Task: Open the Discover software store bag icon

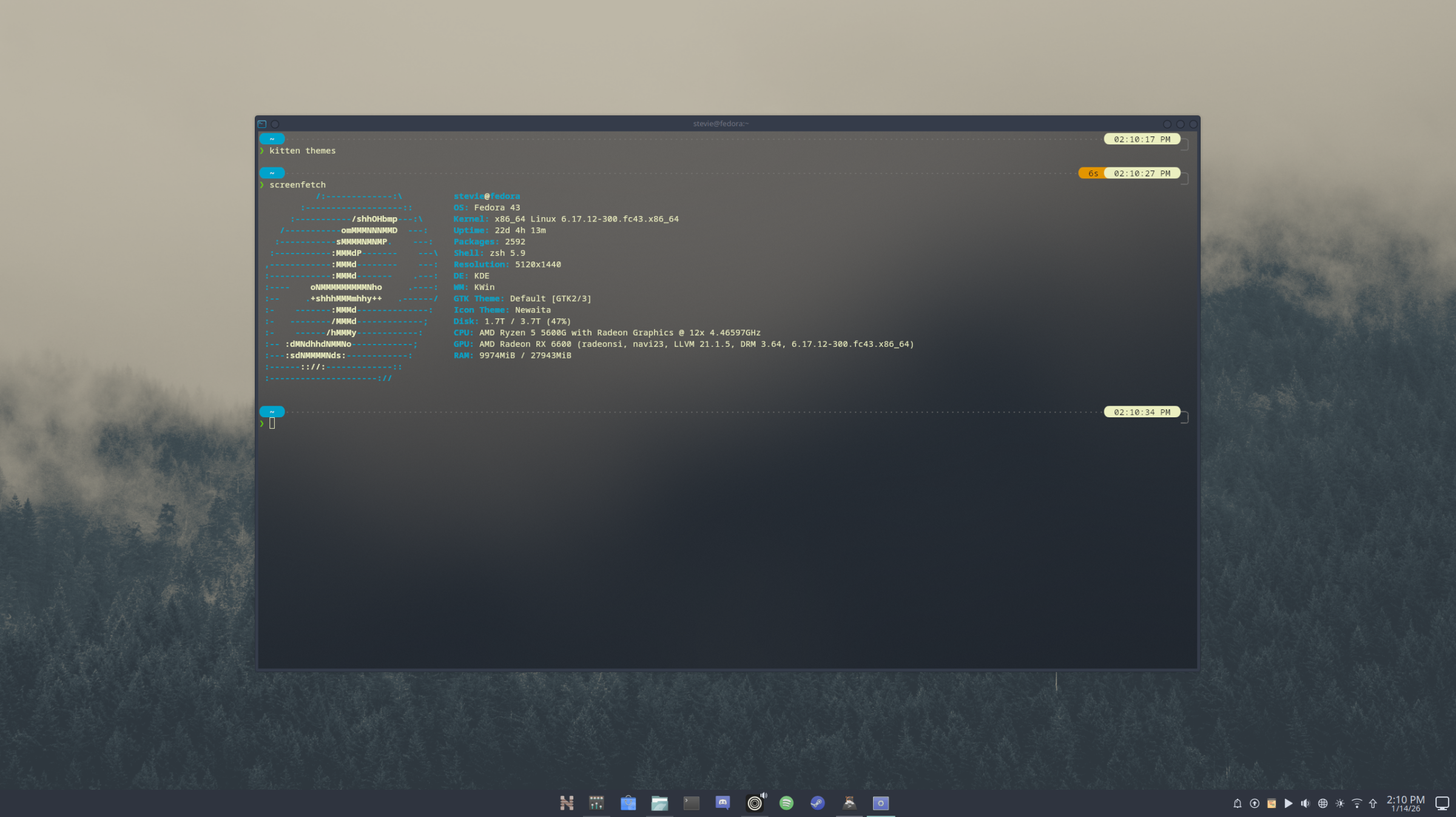Action: (628, 803)
